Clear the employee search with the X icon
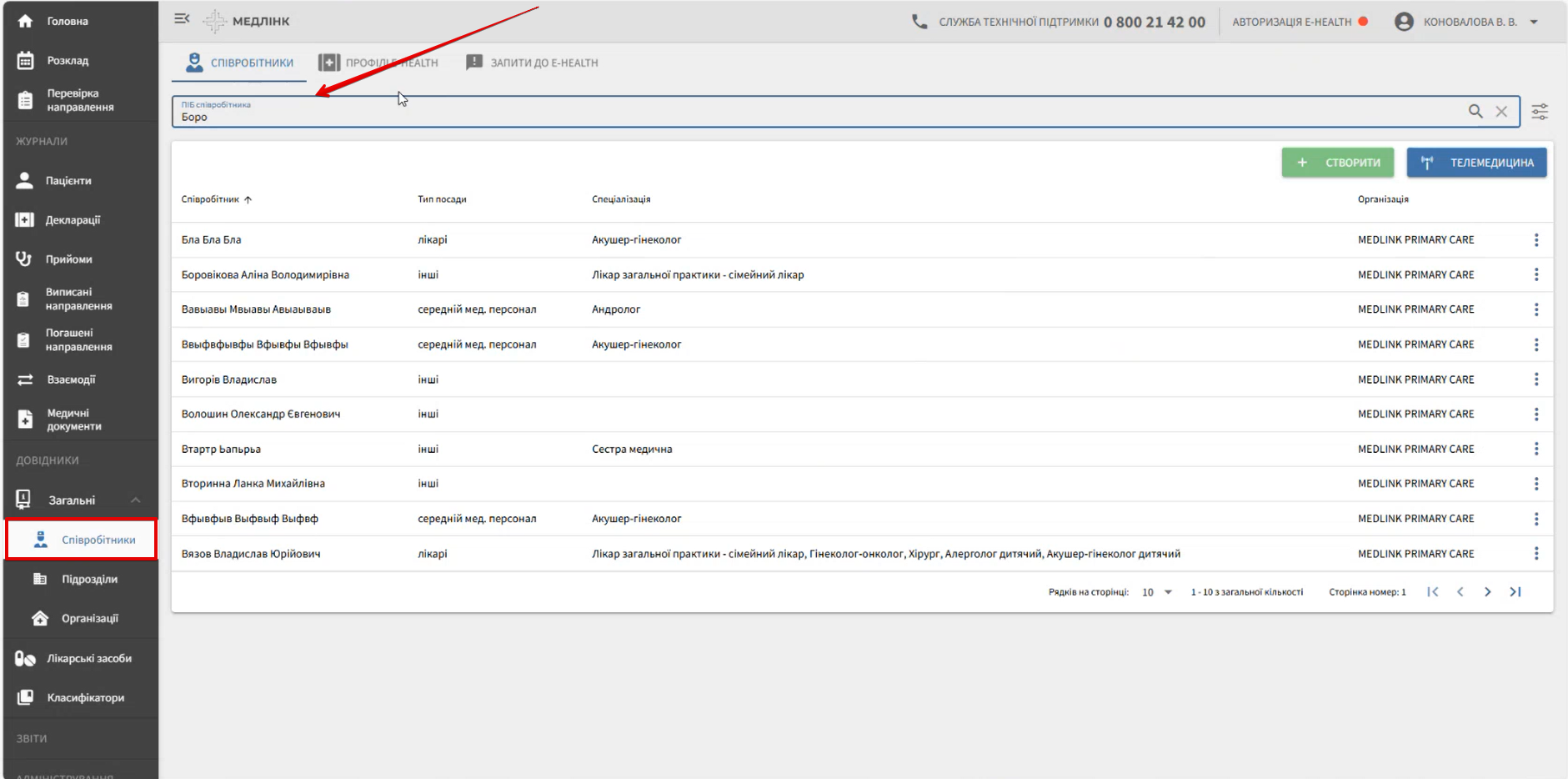This screenshot has height=779, width=1568. [1500, 112]
